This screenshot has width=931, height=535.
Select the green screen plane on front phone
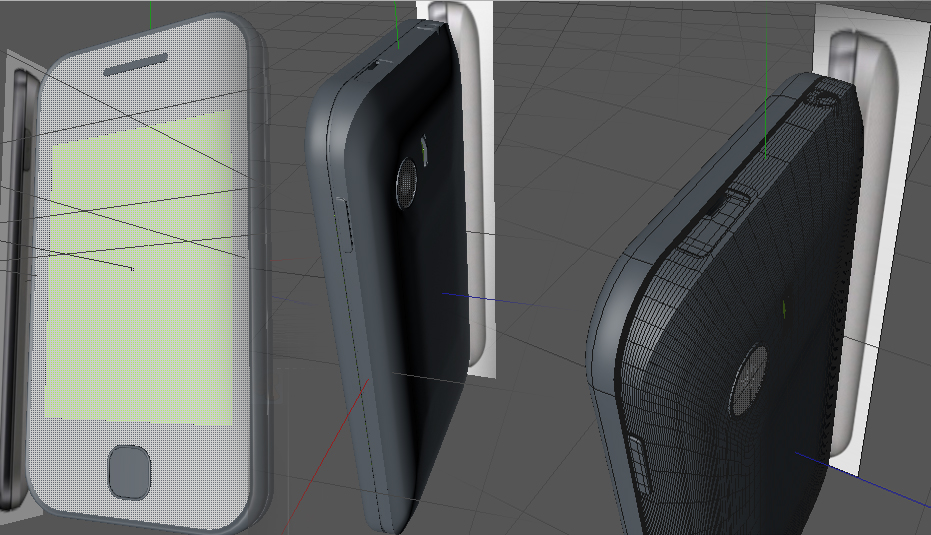point(139,268)
